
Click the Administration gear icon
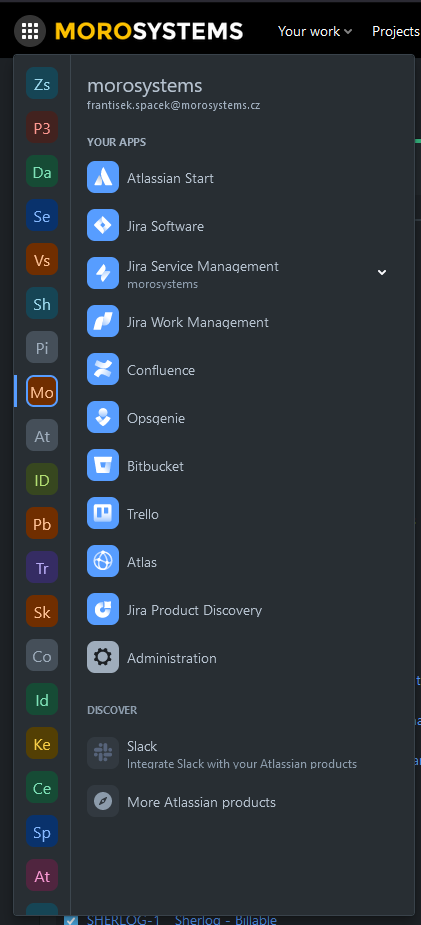tap(103, 658)
